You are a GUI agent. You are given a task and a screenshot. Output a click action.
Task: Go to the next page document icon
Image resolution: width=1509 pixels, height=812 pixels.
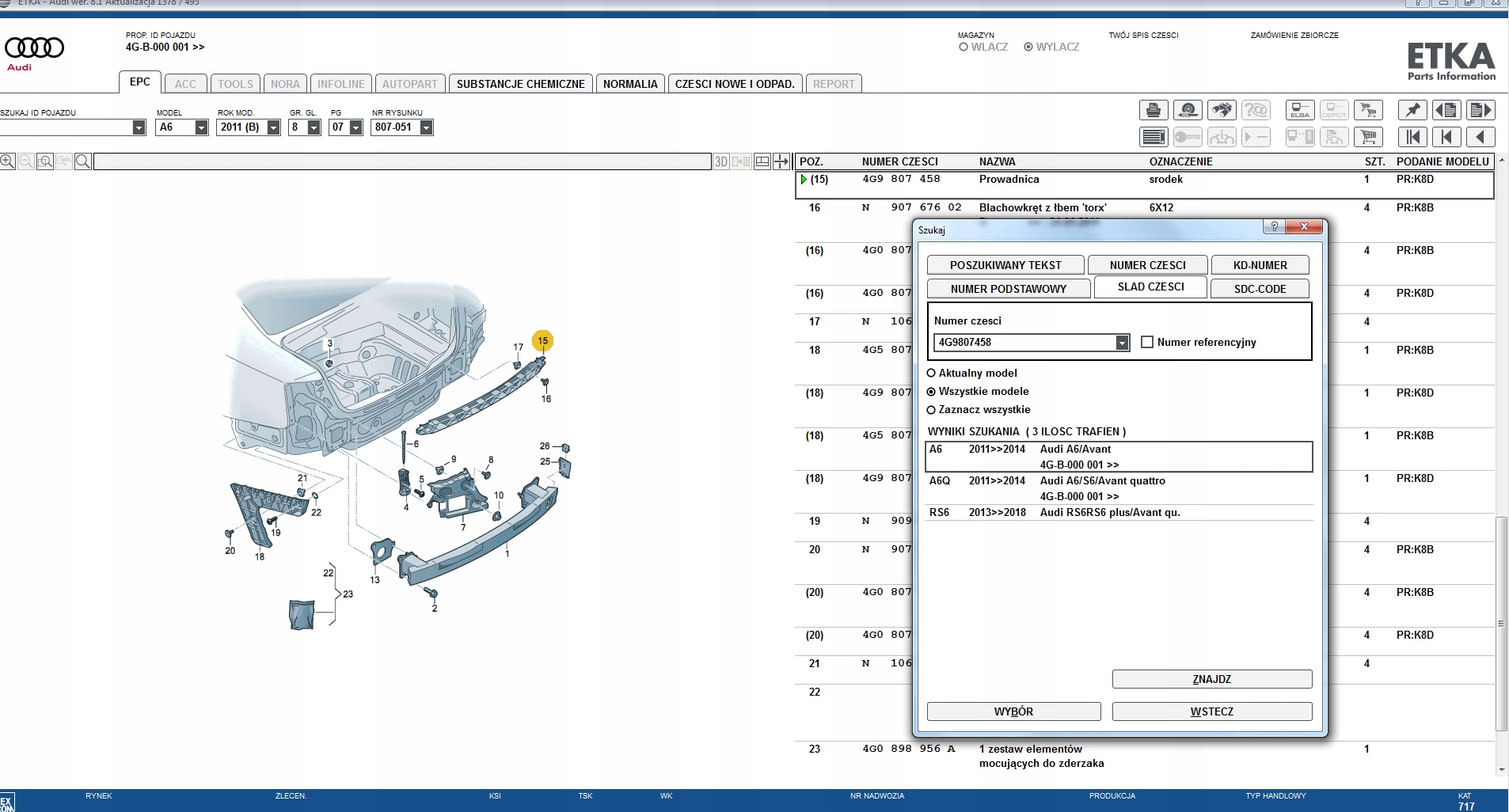coord(1480,110)
